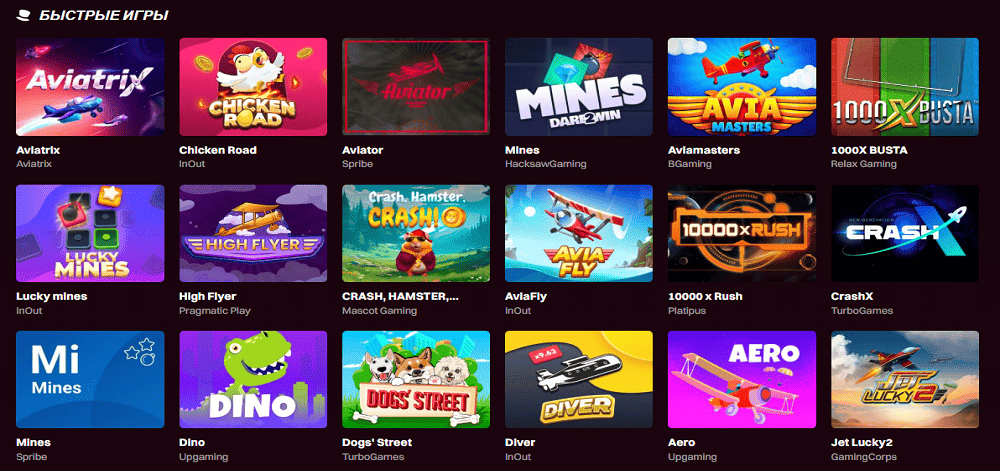
Task: Open the Dogs' Street game image
Action: click(416, 379)
